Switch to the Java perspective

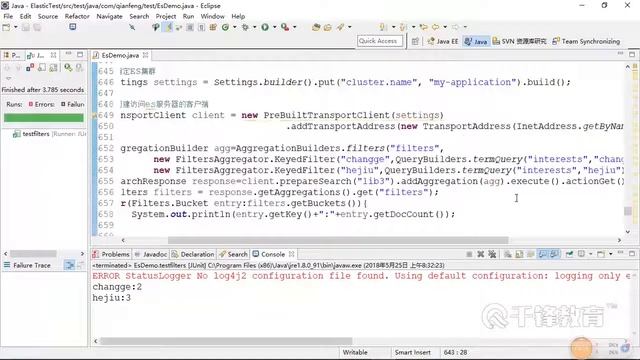coord(476,41)
